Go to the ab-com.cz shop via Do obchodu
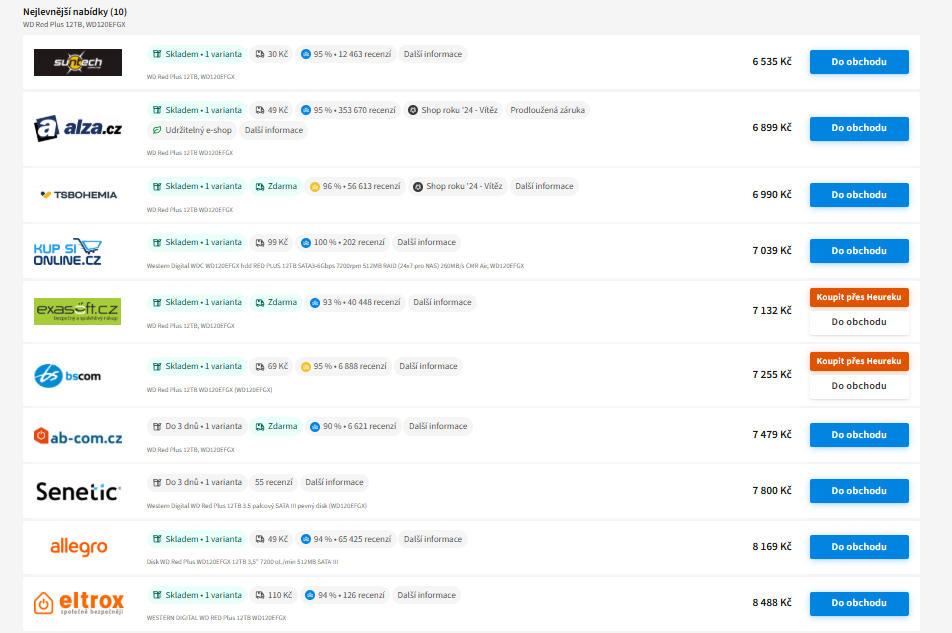 (858, 435)
